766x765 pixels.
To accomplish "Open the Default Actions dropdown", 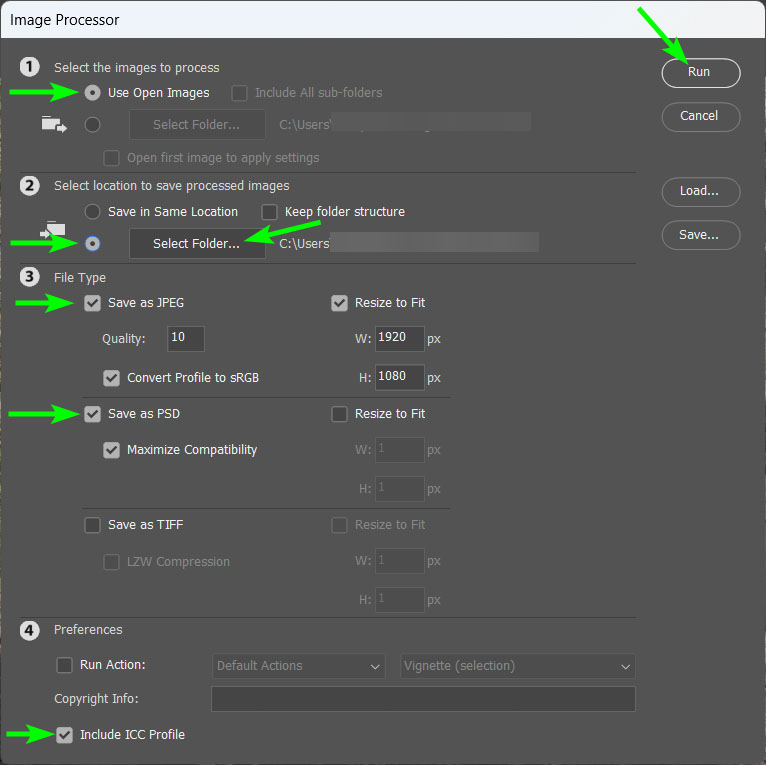I will click(x=298, y=666).
